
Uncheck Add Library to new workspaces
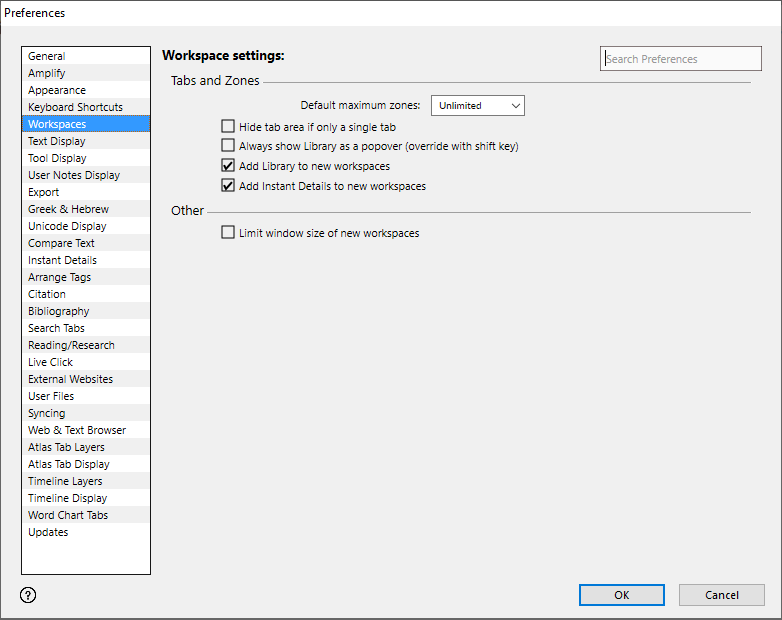click(228, 166)
